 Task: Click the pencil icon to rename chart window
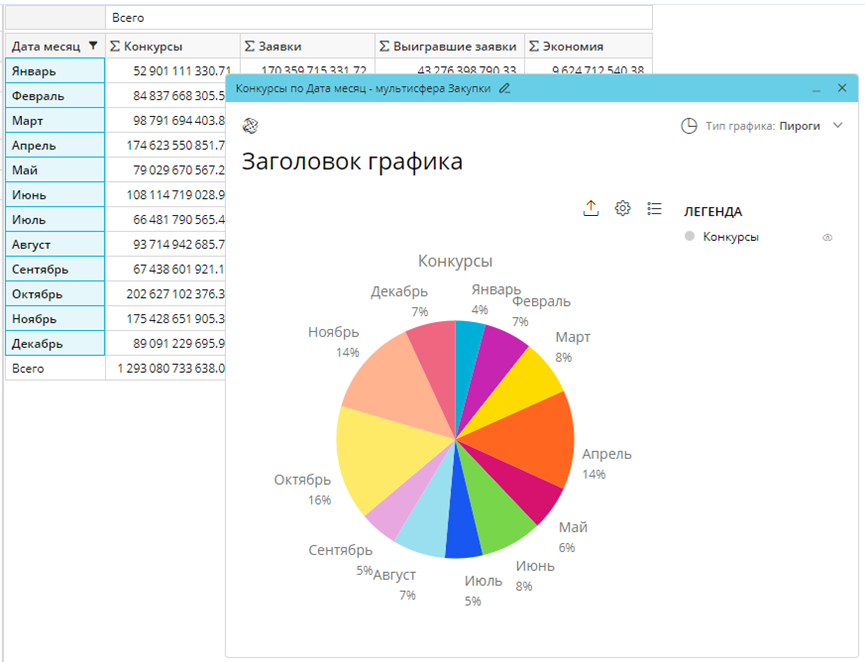(505, 89)
